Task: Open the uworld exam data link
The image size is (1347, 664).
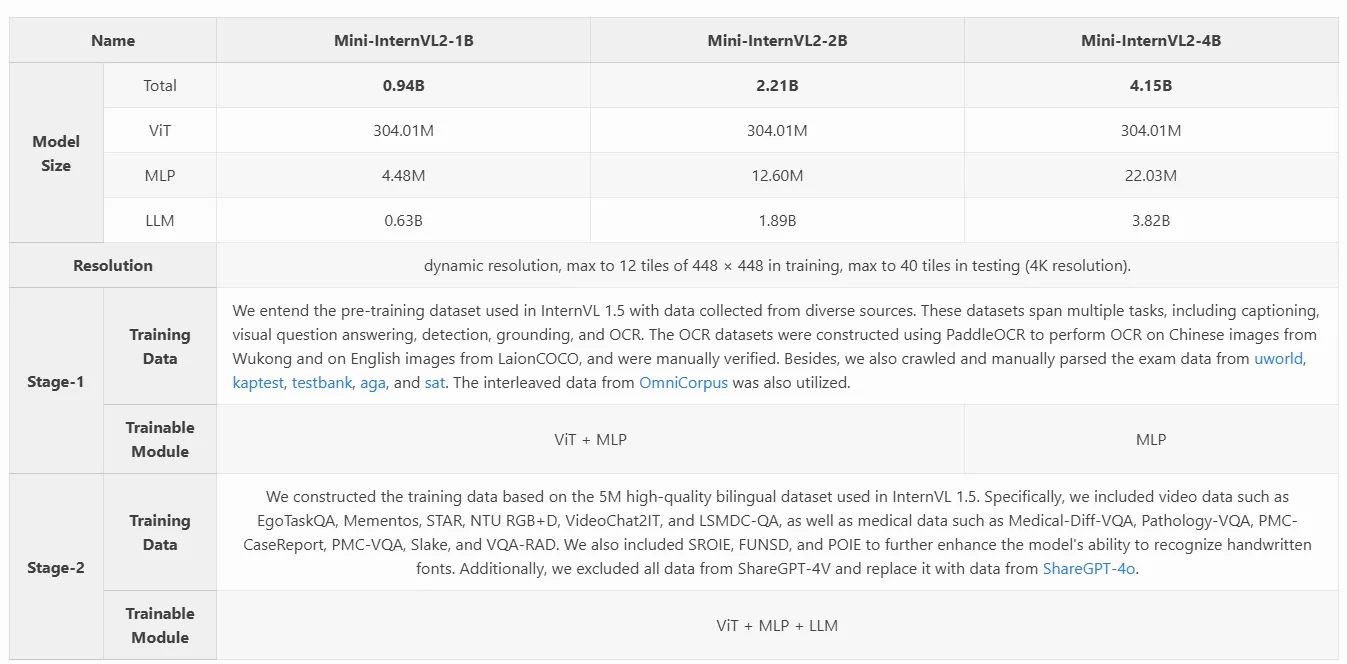Action: (1279, 359)
